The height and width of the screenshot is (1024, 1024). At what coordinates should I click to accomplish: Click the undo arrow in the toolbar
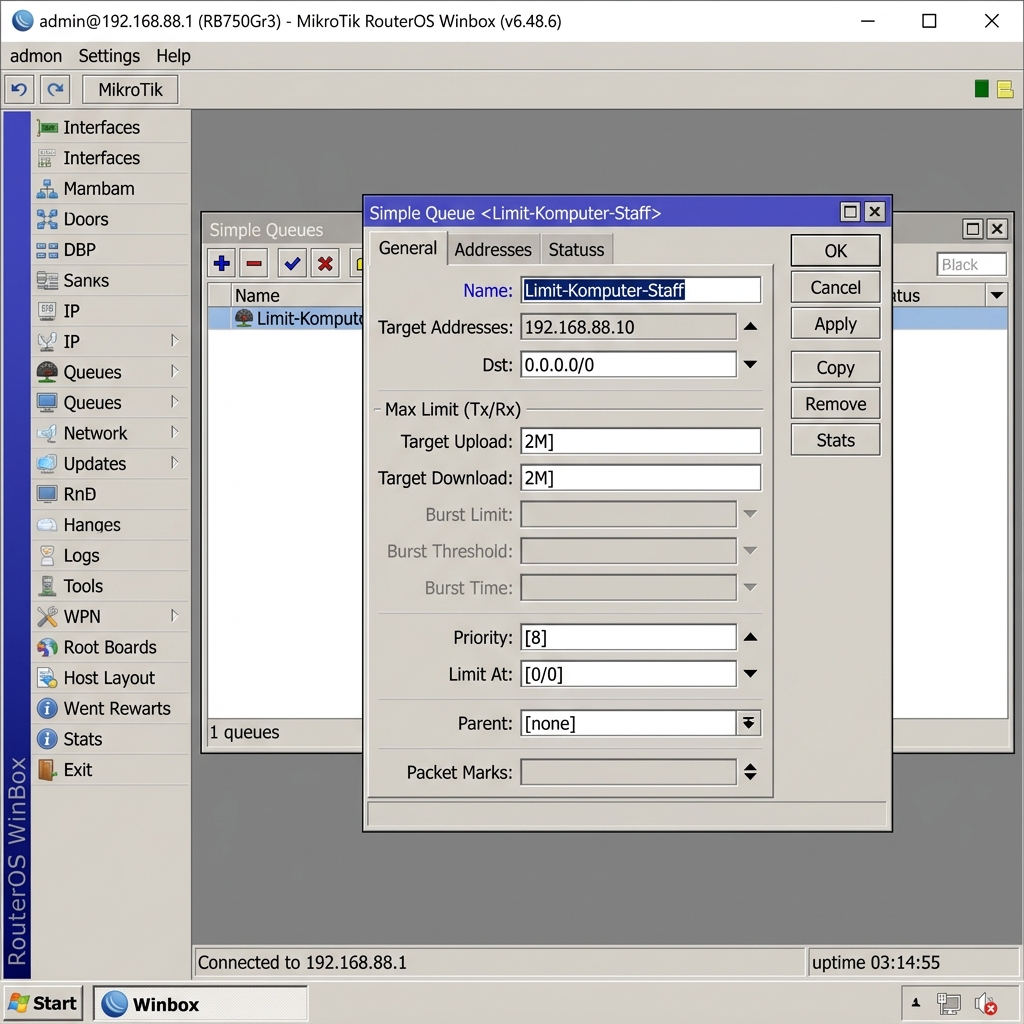(20, 89)
